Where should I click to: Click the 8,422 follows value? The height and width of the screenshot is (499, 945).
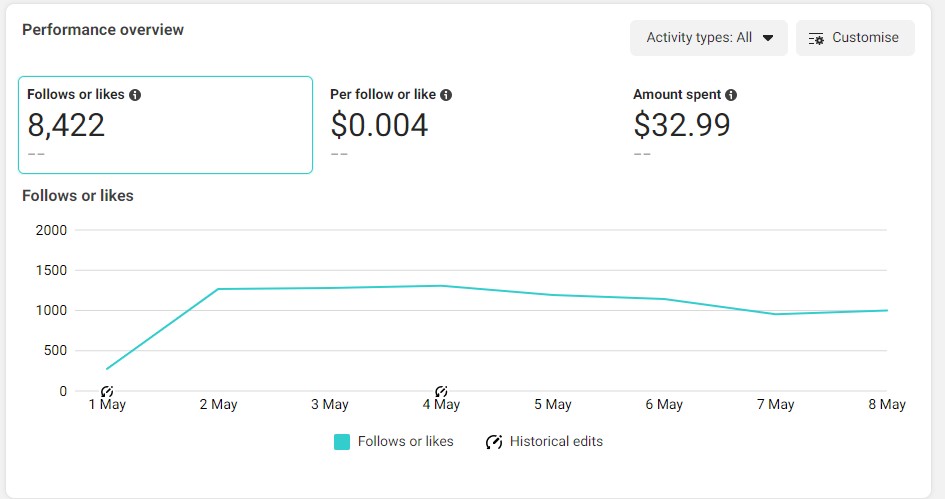[66, 125]
